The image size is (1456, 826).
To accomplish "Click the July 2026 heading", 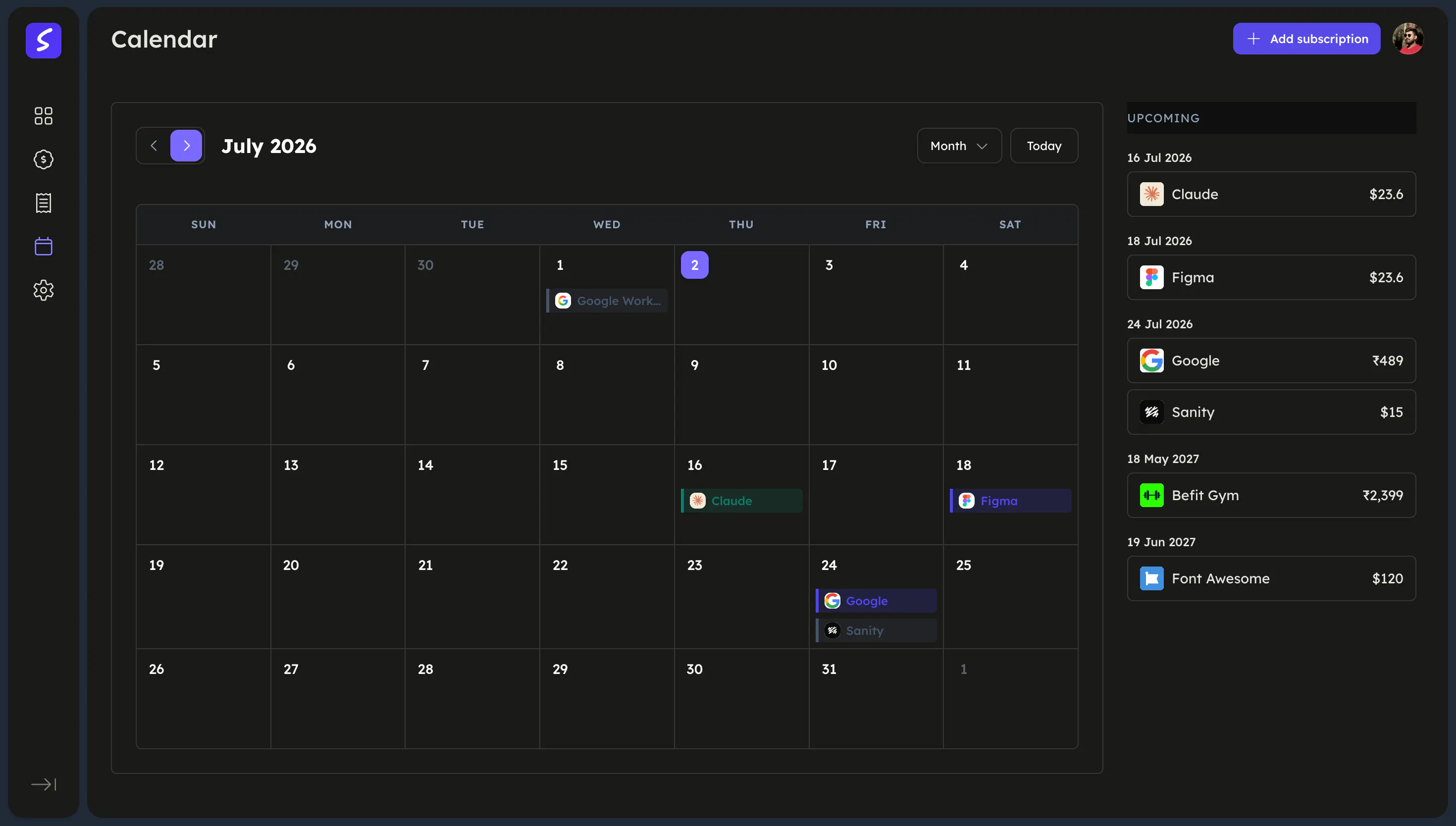I will coord(269,146).
